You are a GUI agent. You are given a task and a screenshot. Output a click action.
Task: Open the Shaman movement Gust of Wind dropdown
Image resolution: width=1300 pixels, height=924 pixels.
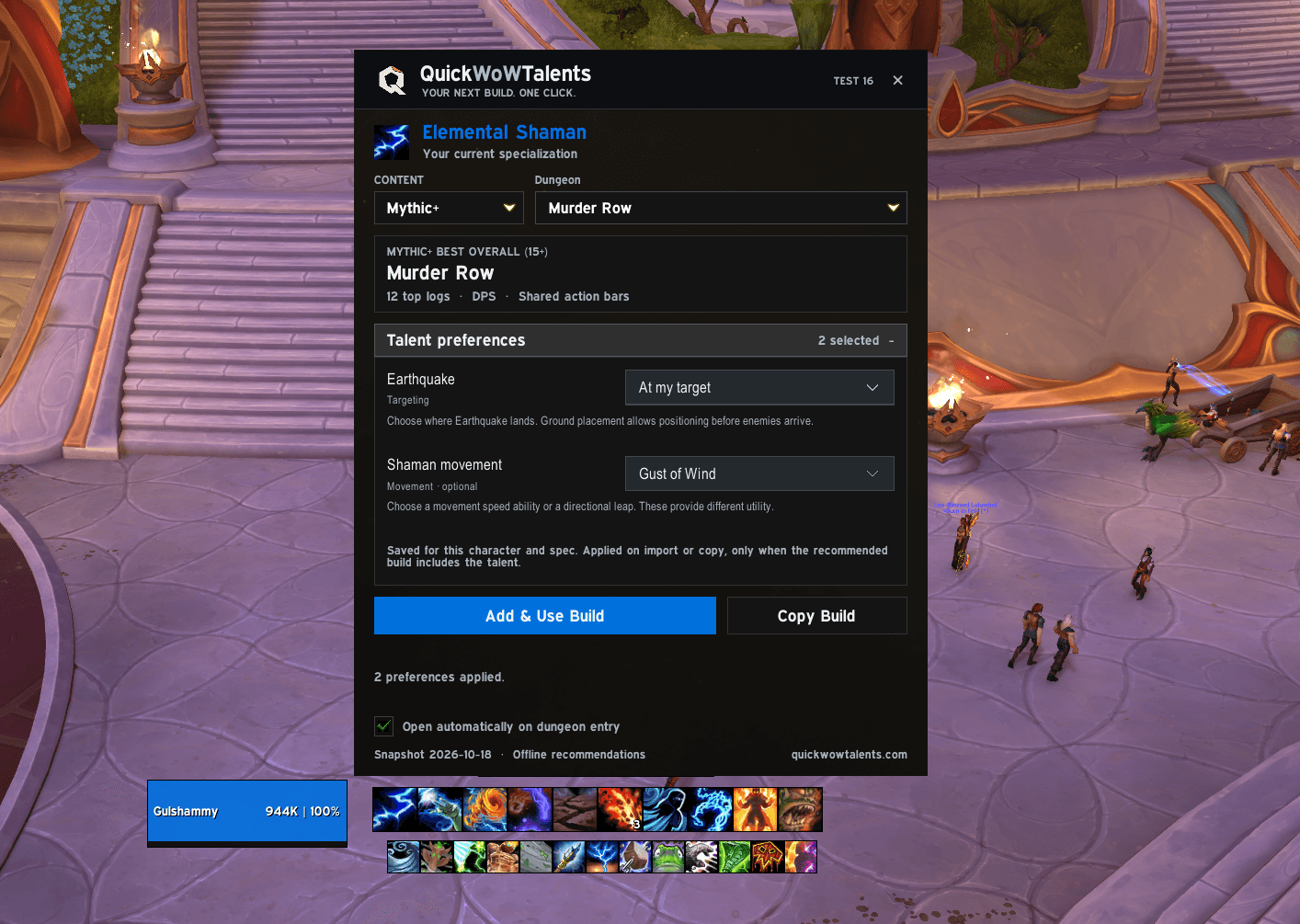(759, 473)
